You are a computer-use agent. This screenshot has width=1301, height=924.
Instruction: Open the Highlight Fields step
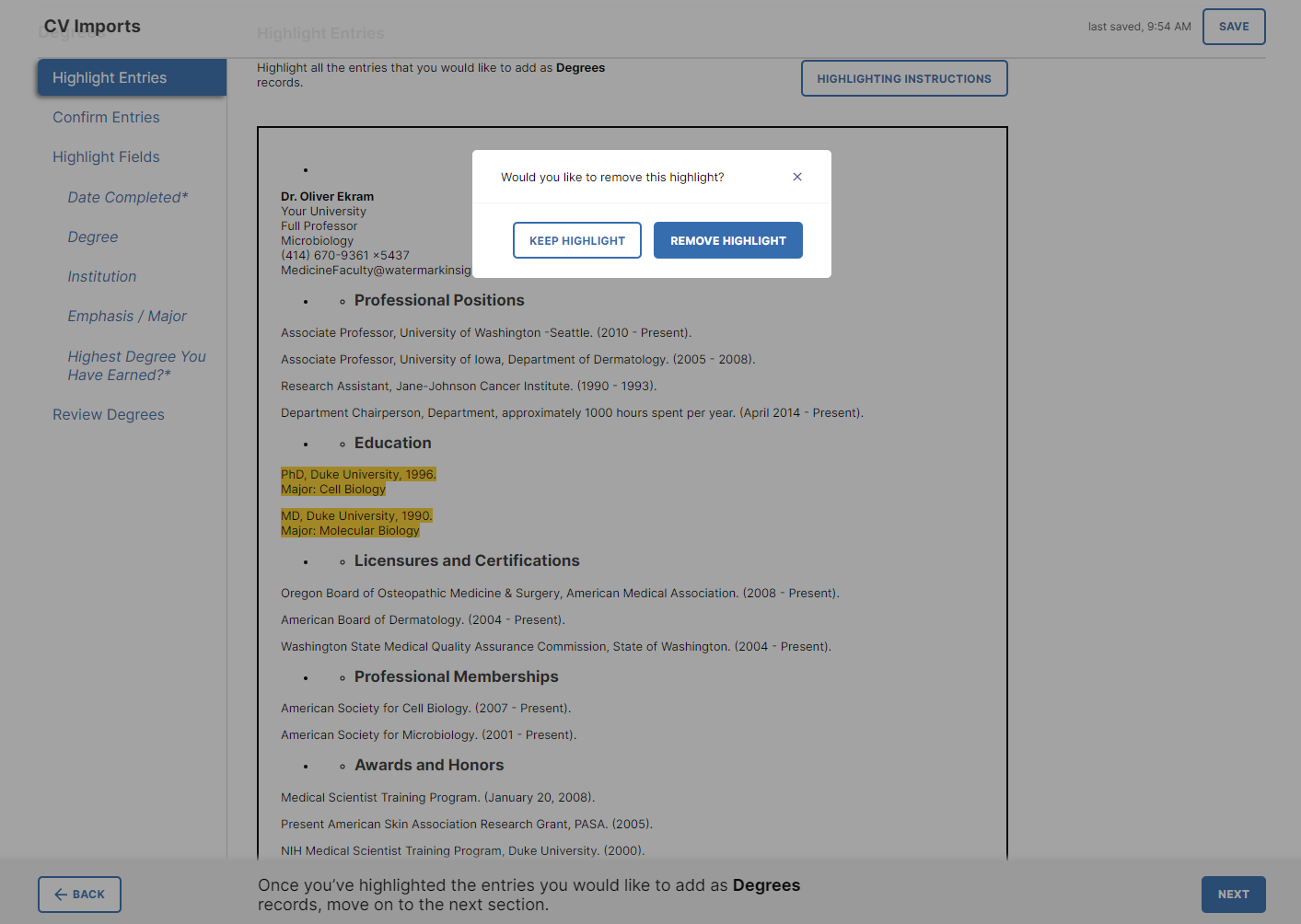106,156
